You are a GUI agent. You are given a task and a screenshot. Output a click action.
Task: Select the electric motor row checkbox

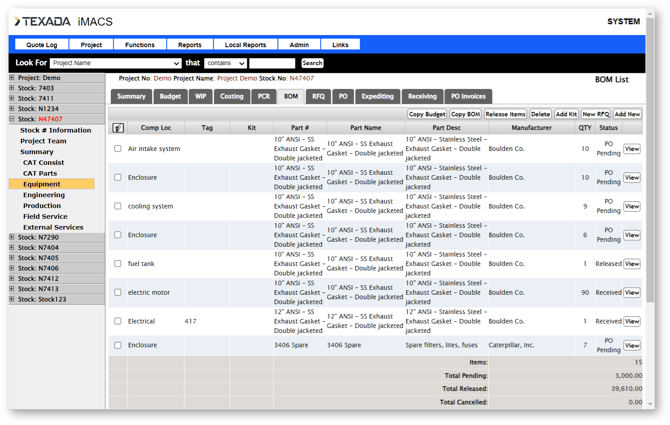click(118, 293)
